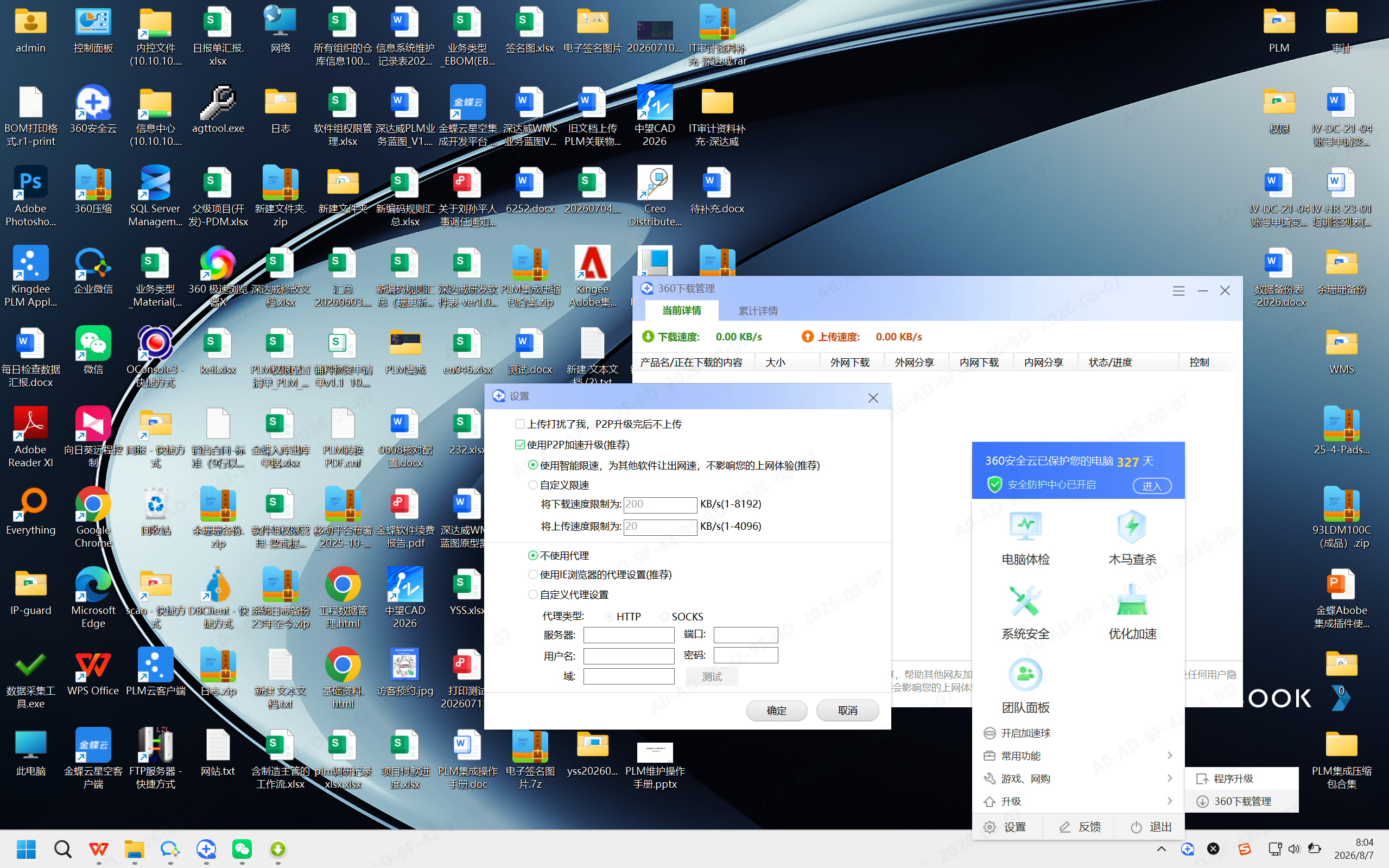Open 团队面板 icon
The height and width of the screenshot is (868, 1389).
[1025, 686]
